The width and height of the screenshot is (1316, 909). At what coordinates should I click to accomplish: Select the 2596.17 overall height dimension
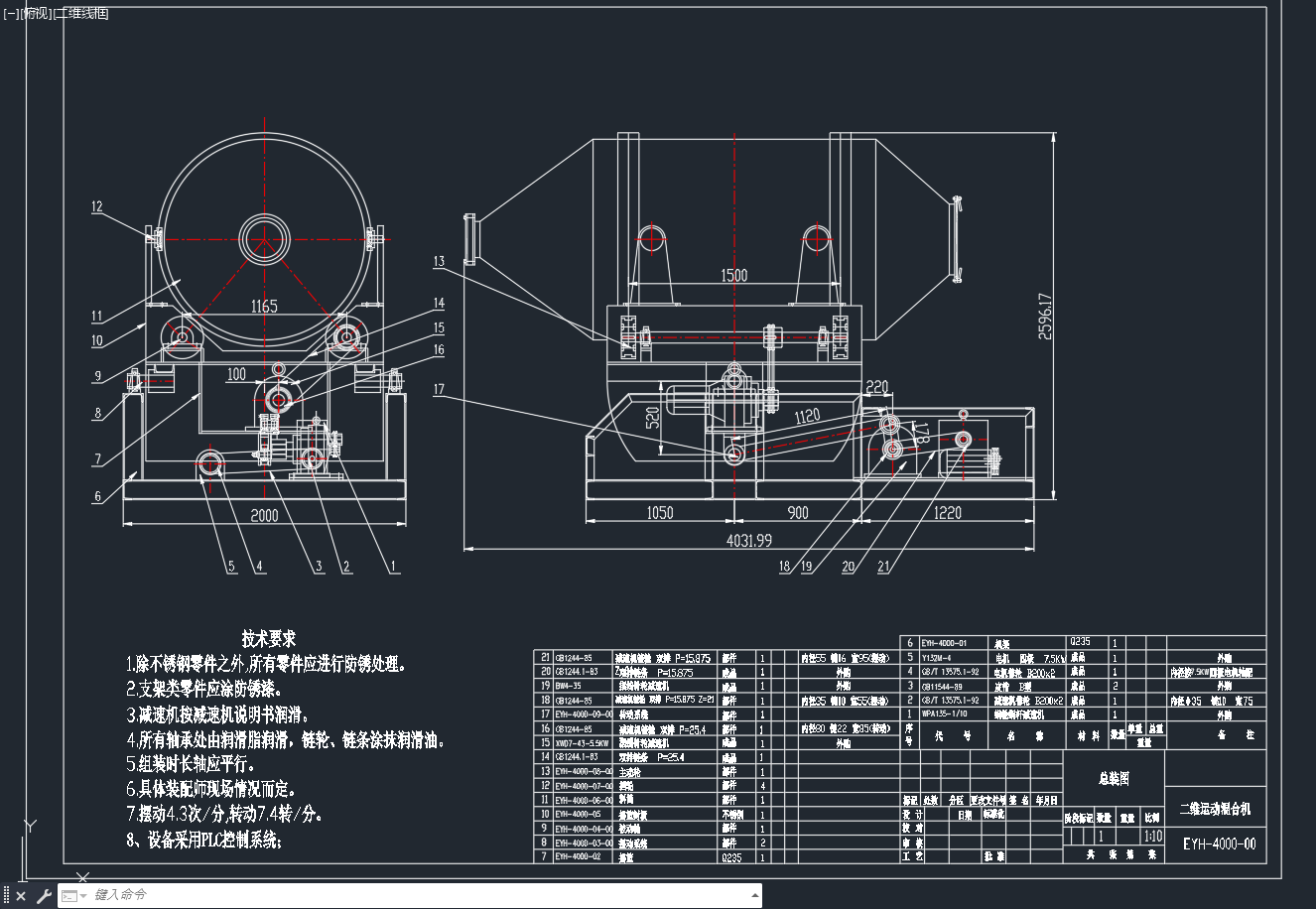[x=1045, y=316]
